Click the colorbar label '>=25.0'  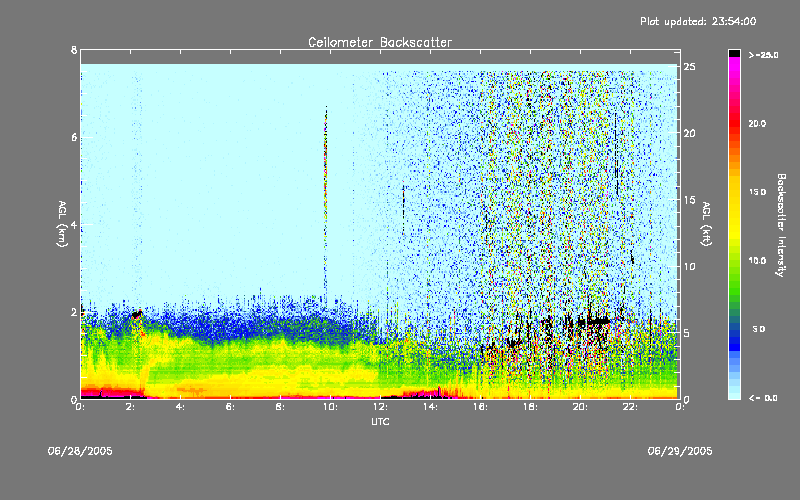pyautogui.click(x=763, y=55)
